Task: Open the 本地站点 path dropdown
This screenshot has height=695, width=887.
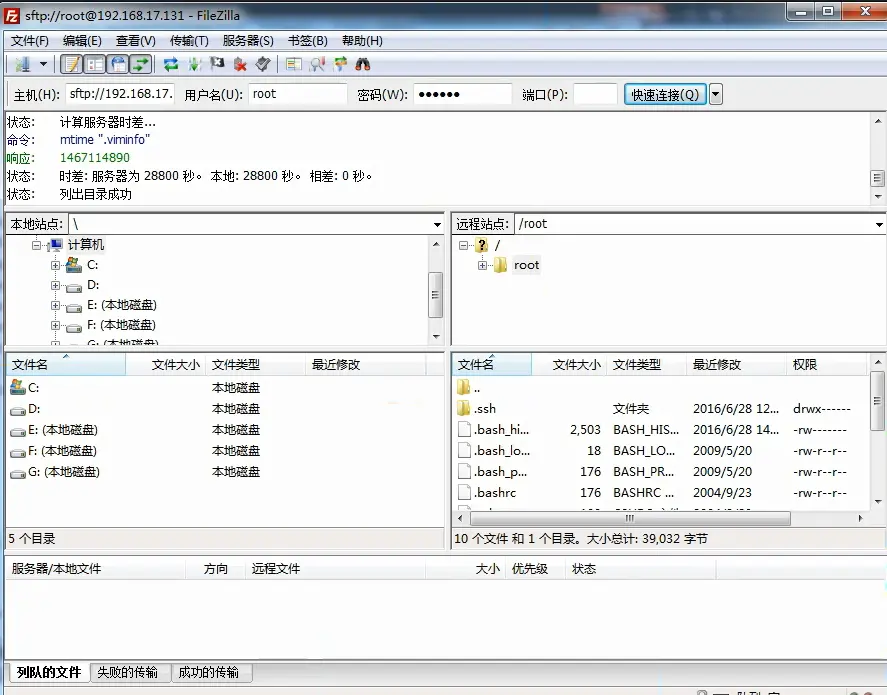Action: click(x=437, y=225)
